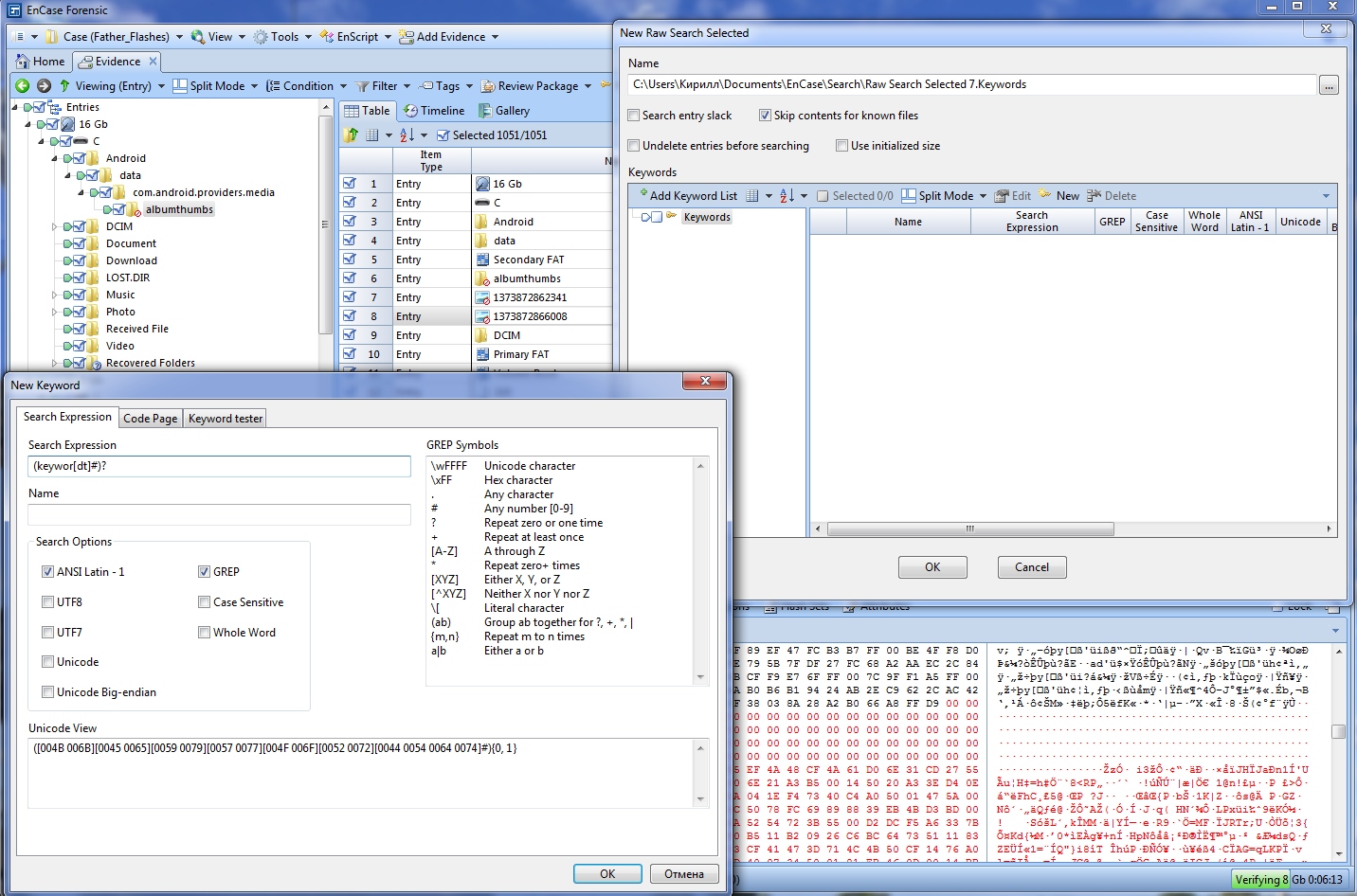Click the Add Keyword List icon
The height and width of the screenshot is (896, 1357).
click(x=642, y=195)
